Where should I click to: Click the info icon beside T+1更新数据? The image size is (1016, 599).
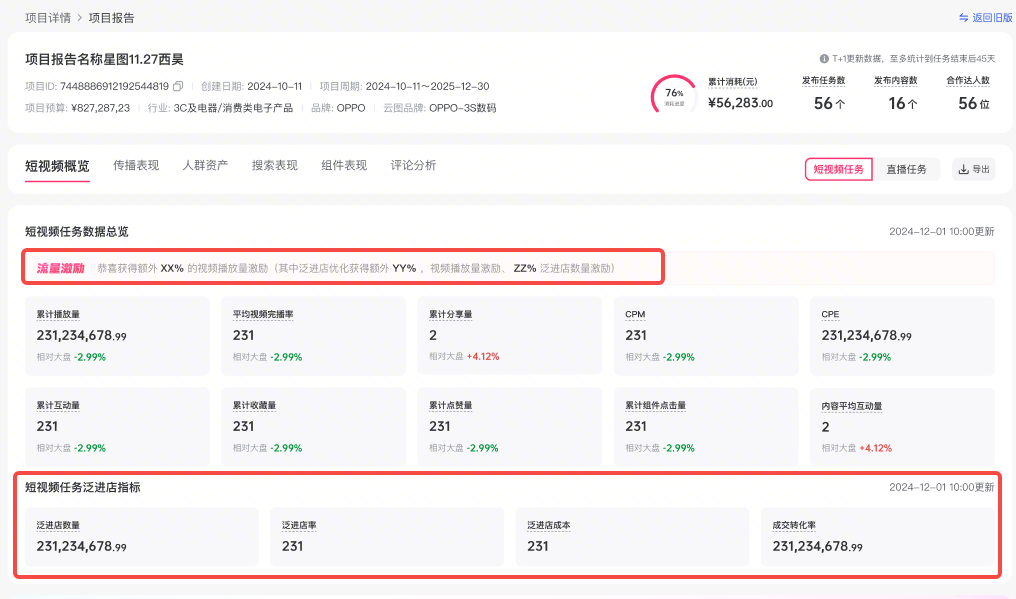coord(824,58)
